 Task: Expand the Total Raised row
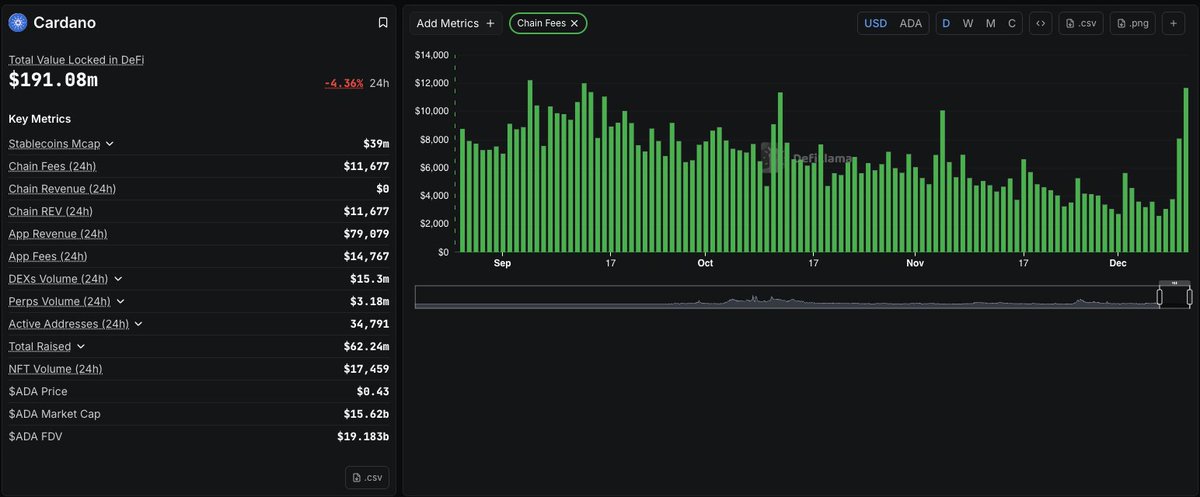(80, 346)
